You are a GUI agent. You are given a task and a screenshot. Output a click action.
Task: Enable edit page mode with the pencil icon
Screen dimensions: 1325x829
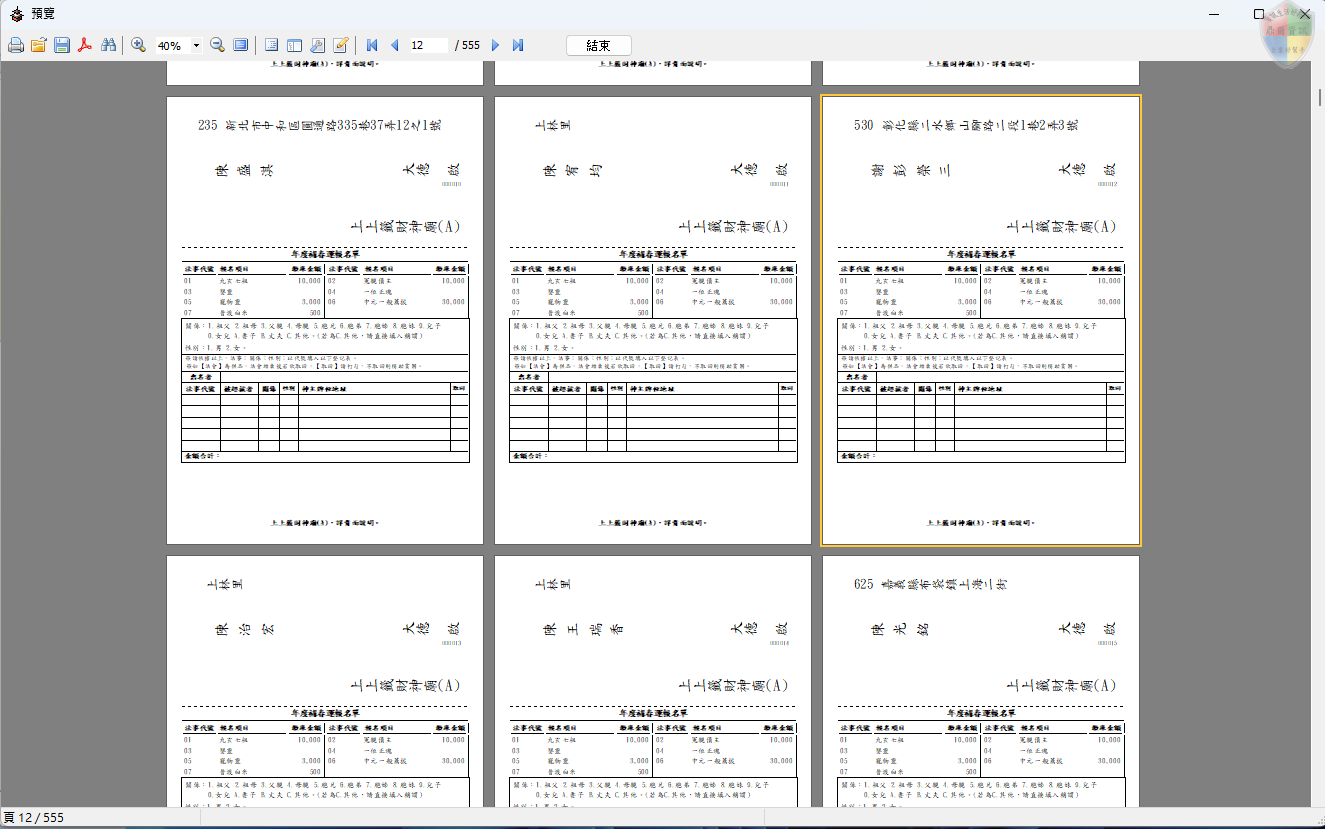[341, 46]
